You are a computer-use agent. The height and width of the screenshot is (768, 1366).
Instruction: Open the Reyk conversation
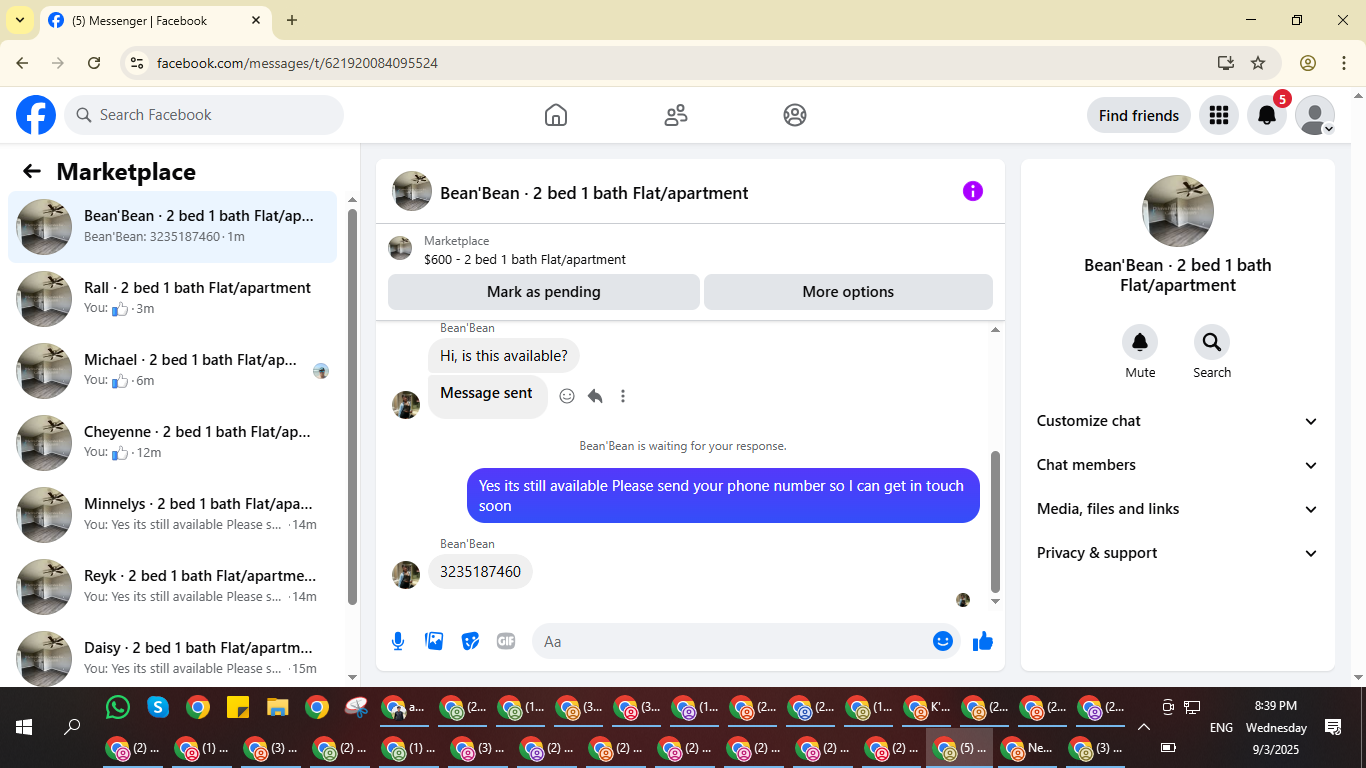click(172, 587)
